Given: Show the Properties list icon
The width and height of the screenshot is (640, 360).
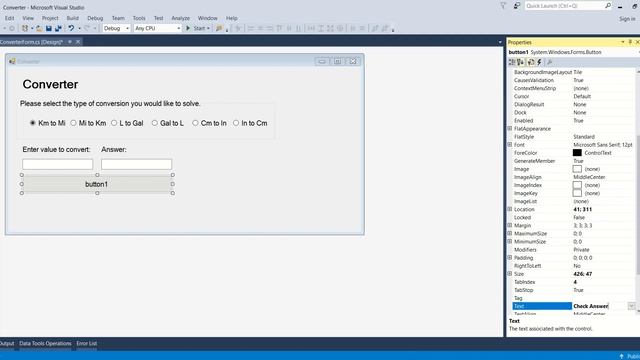Looking at the screenshot, I should (x=531, y=62).
